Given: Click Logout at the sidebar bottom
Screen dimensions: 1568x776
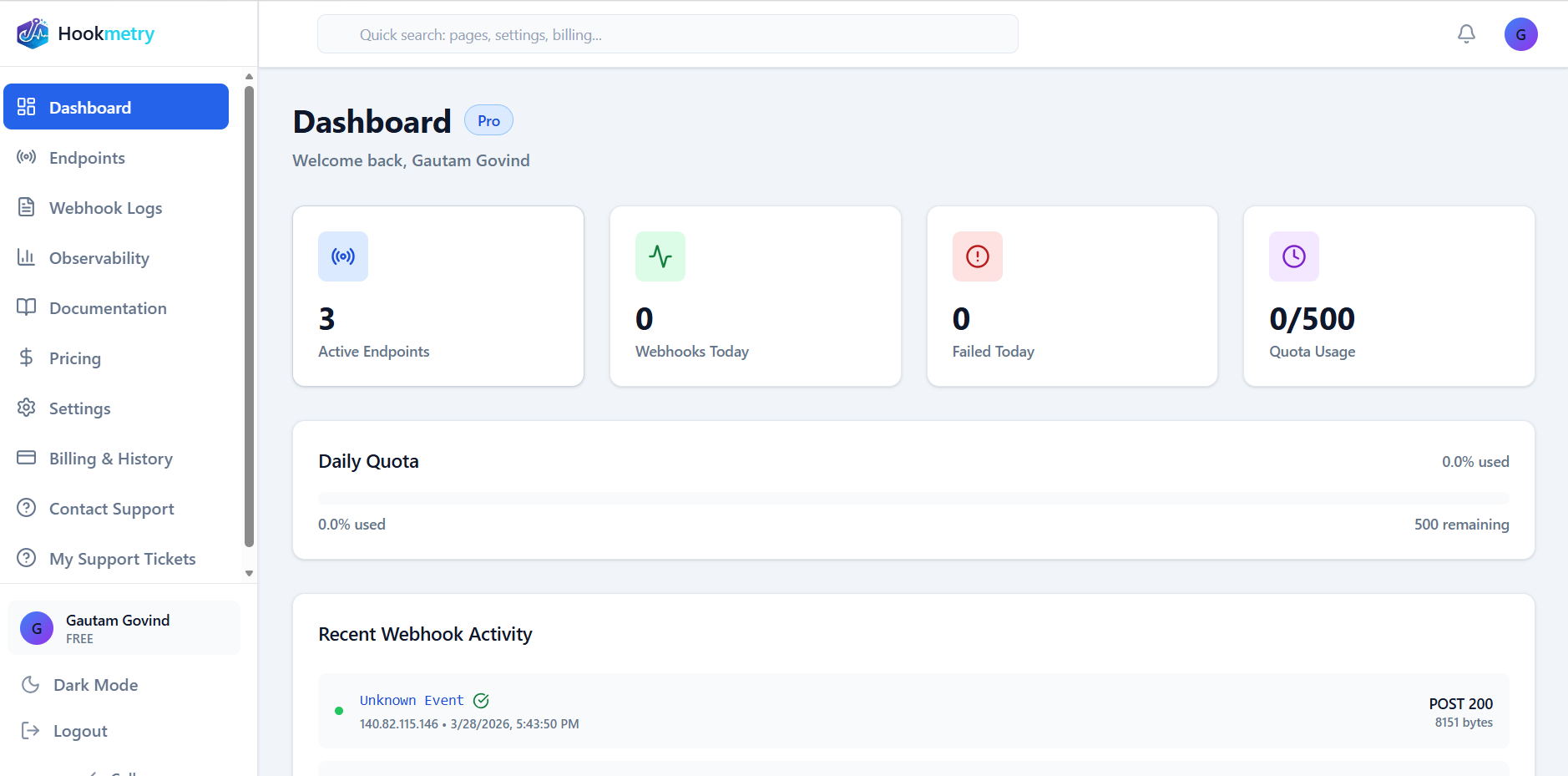Looking at the screenshot, I should tap(78, 730).
